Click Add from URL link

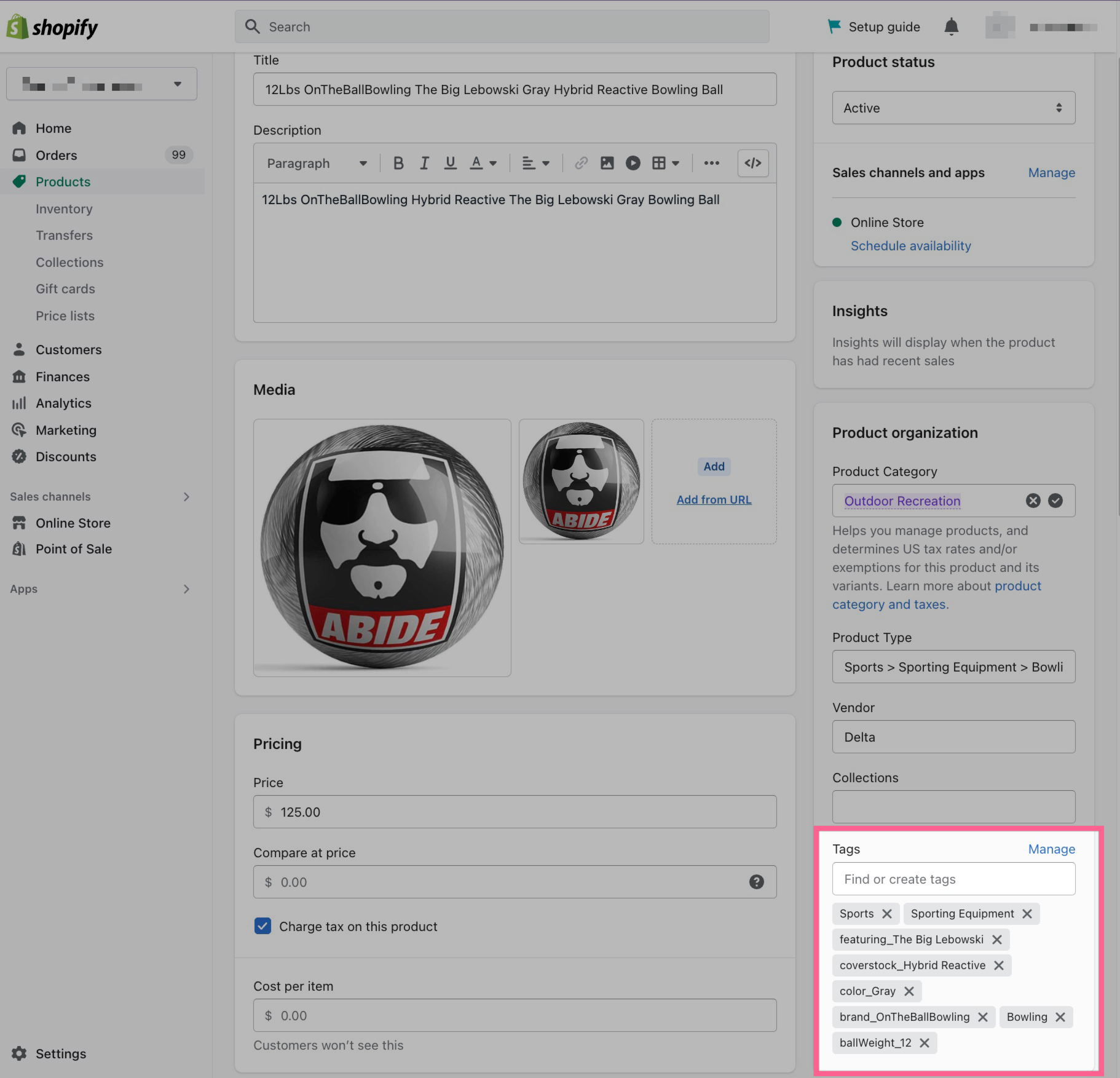click(714, 500)
